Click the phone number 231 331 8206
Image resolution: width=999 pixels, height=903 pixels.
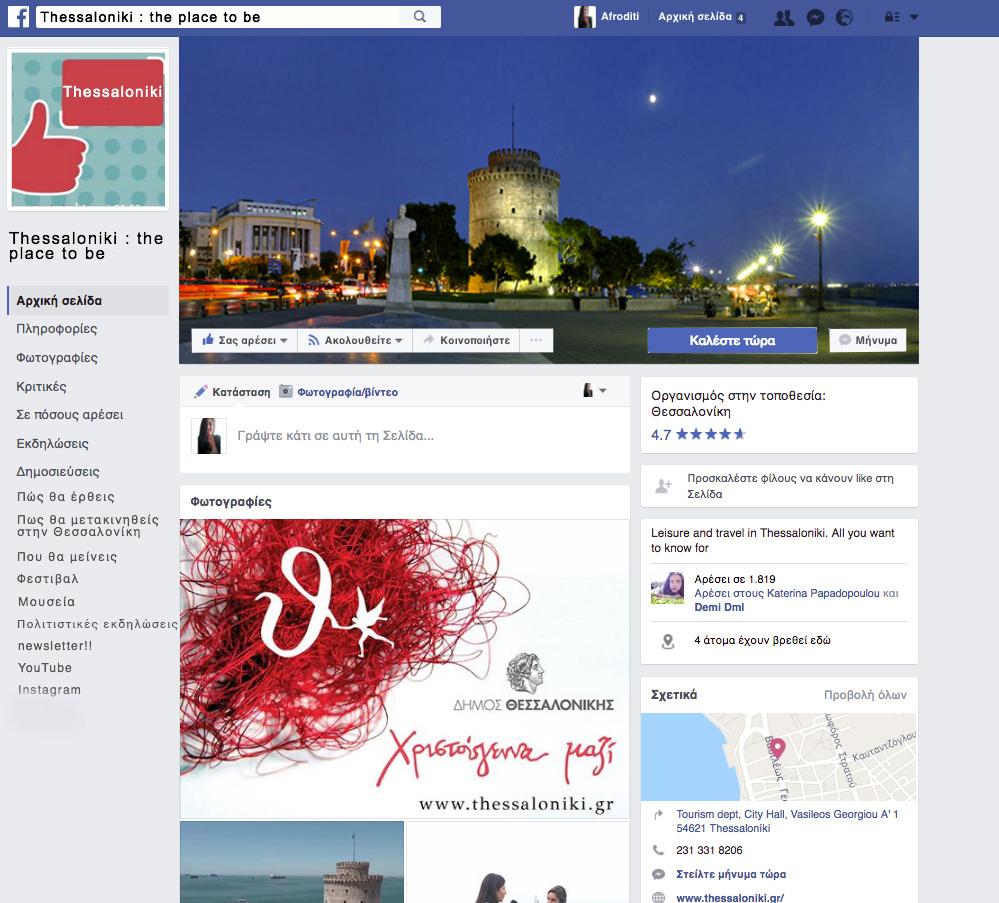pyautogui.click(x=709, y=850)
